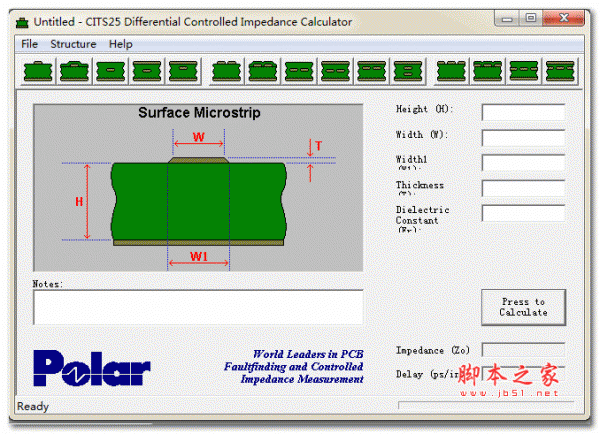Choose the single-trace centered Stripline structure icon
Image resolution: width=600 pixels, height=434 pixels.
147,71
